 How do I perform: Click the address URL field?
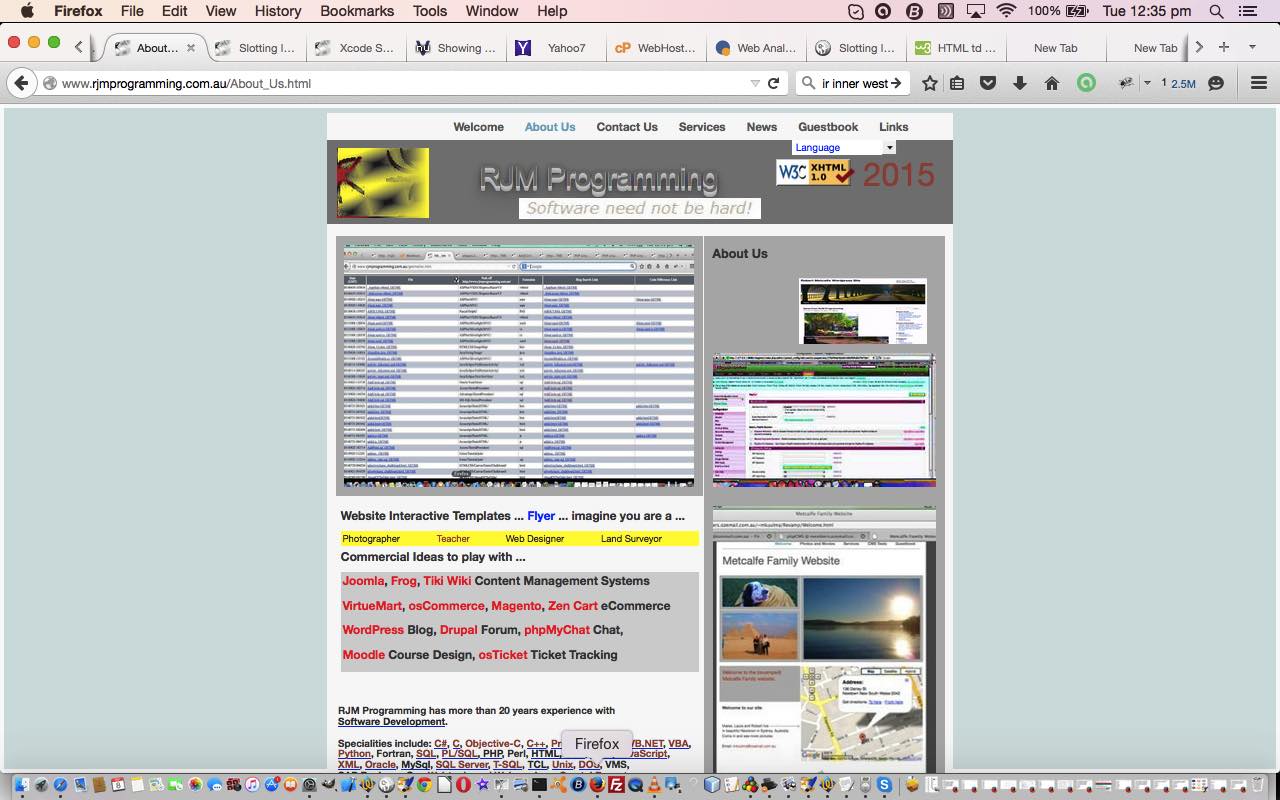400,83
